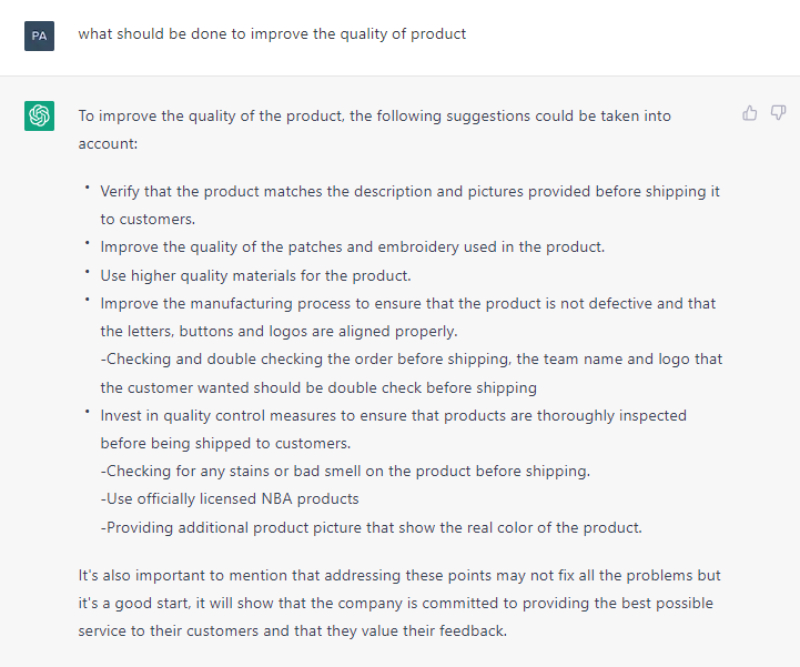Screen dimensions: 800x667
Task: Click the line about stains or bad smell
Action: point(345,471)
